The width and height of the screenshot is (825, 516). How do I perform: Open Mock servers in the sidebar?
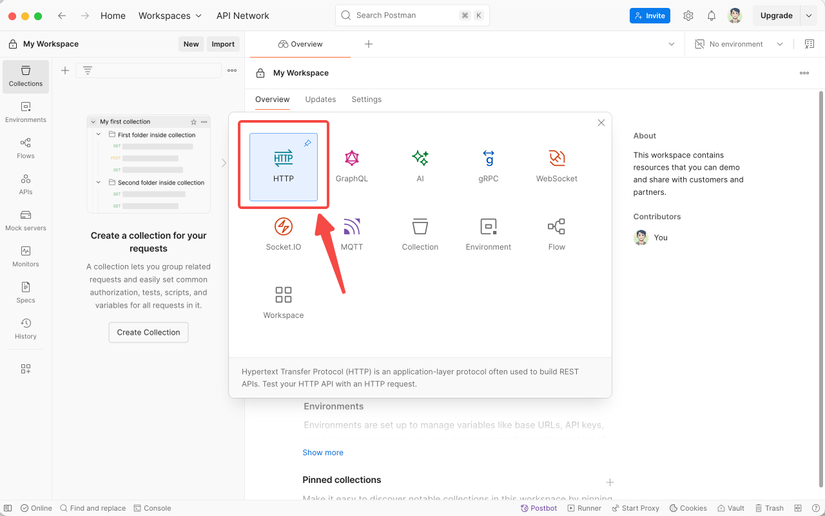click(x=26, y=221)
